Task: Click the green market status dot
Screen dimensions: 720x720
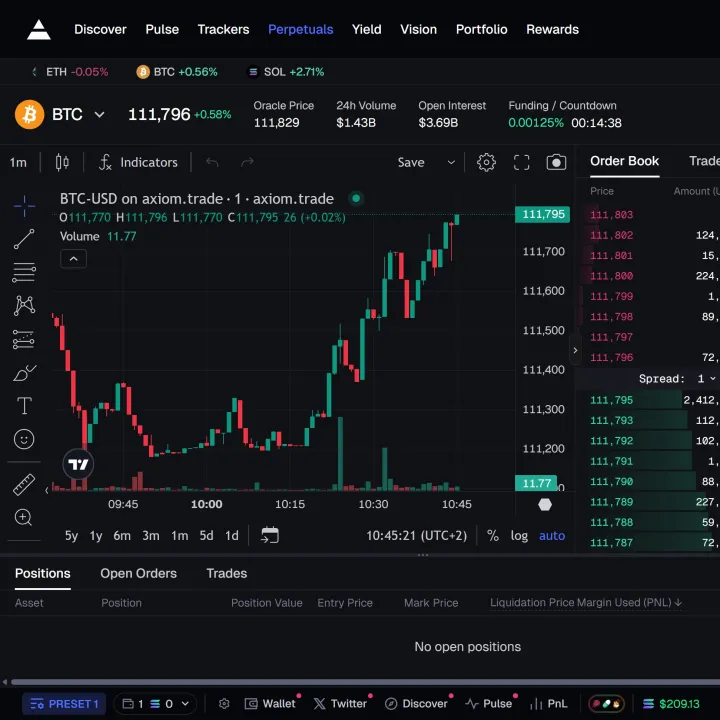Action: pyautogui.click(x=356, y=198)
